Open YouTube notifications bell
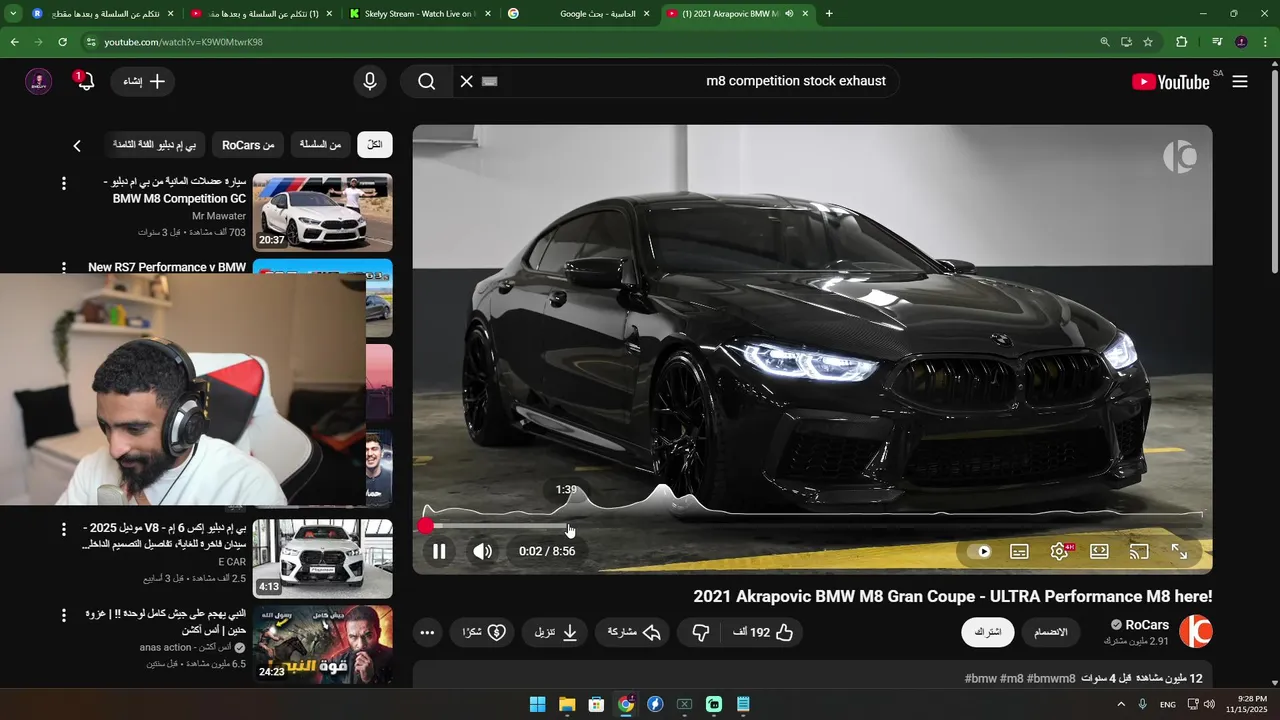1280x720 pixels. (85, 81)
